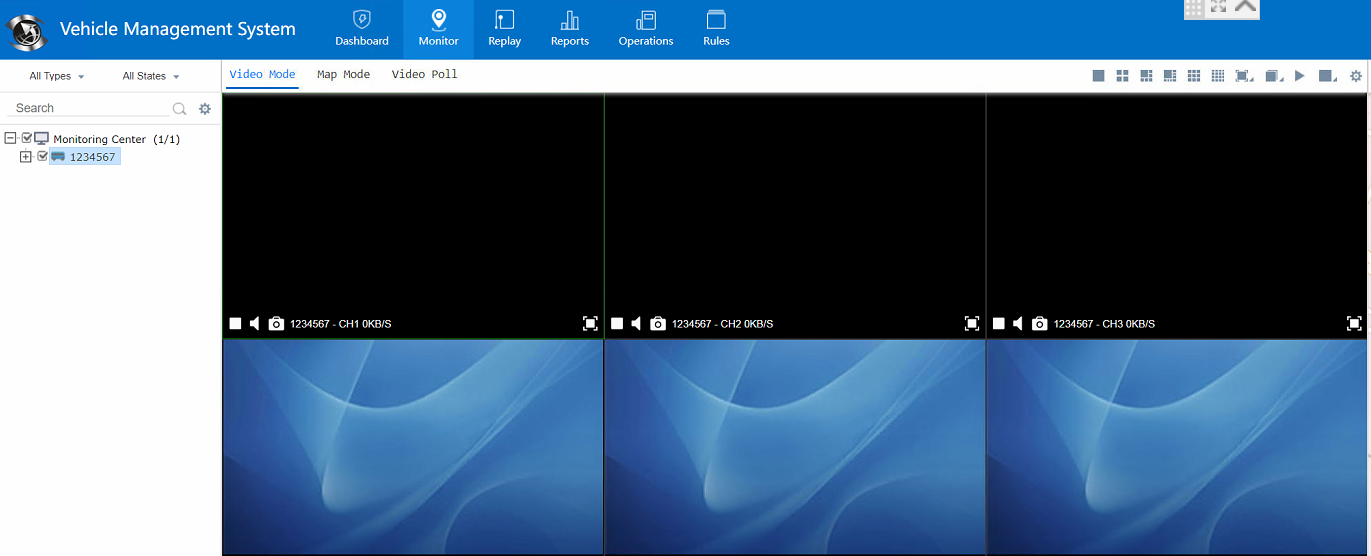Toggle the 1234567 vehicle checkbox

(x=42, y=156)
